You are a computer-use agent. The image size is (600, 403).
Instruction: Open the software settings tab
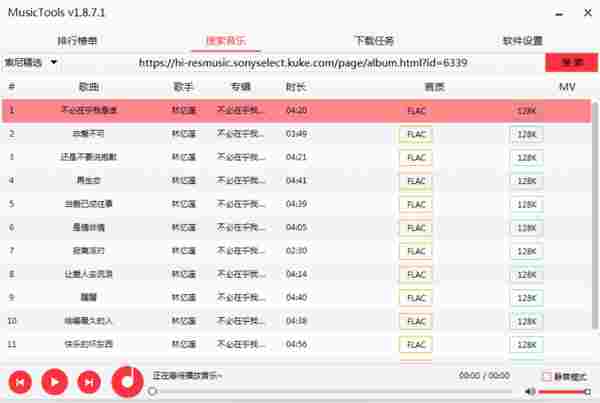522,41
